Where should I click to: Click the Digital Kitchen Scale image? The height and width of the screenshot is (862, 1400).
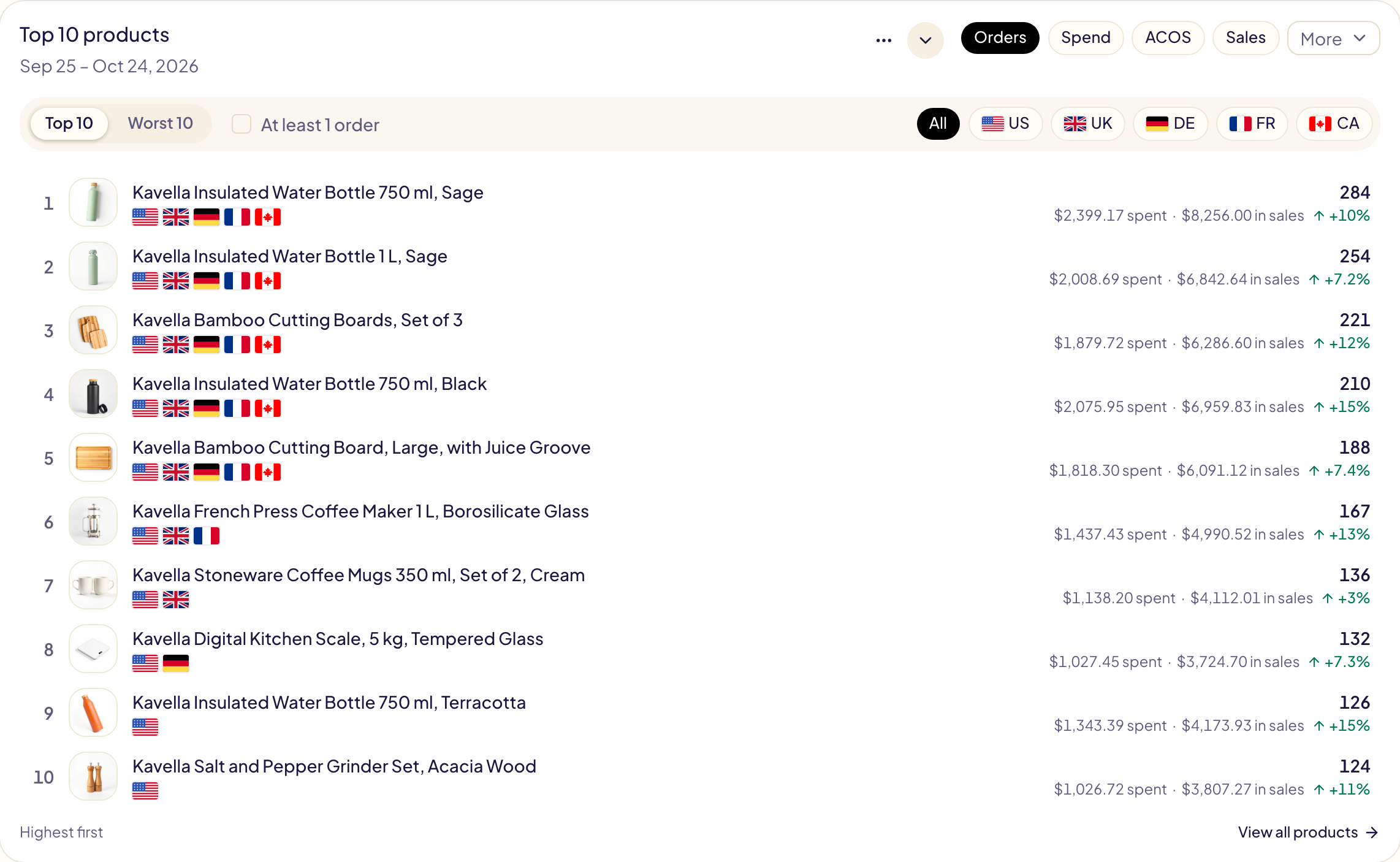pyautogui.click(x=93, y=649)
